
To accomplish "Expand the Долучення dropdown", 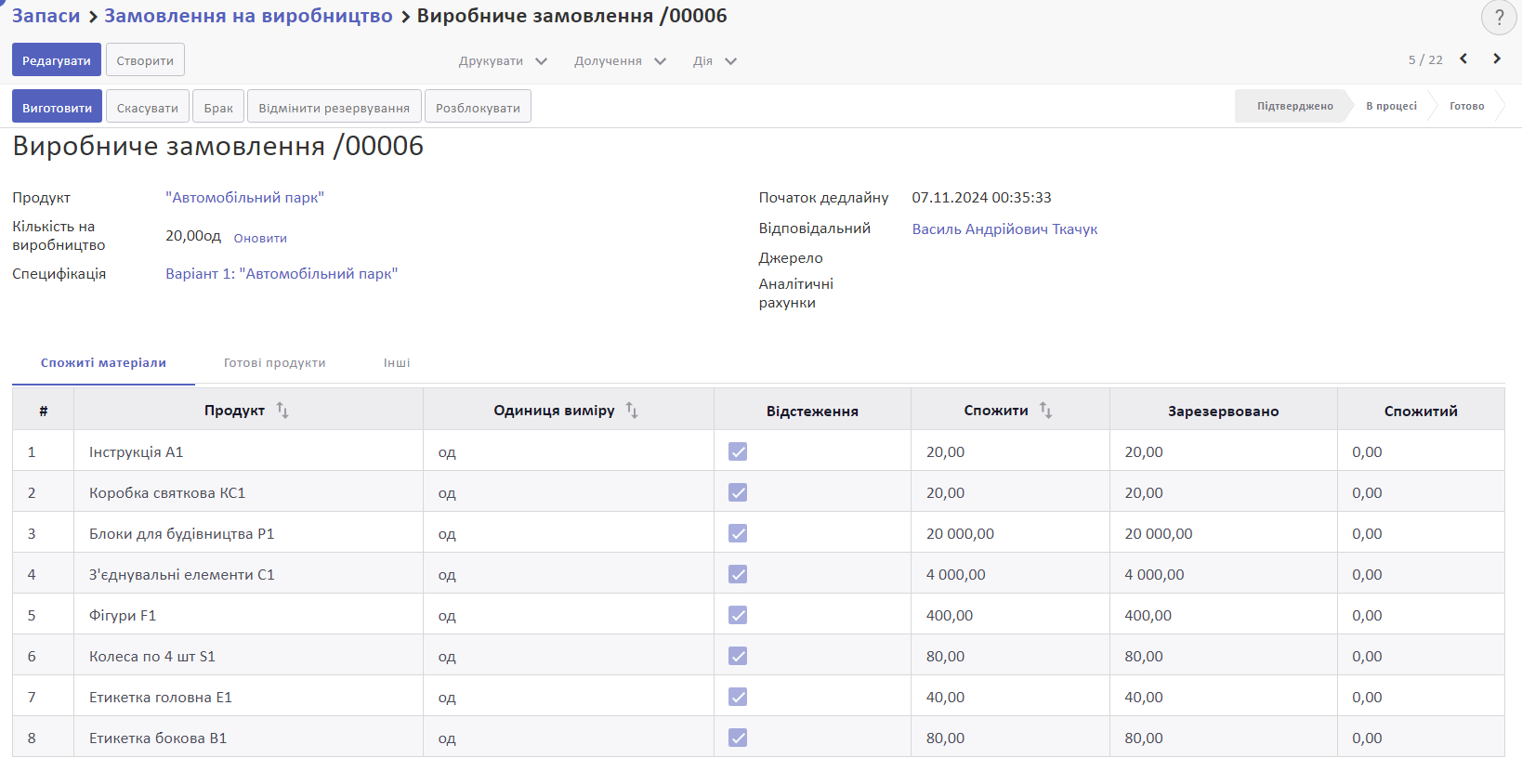I will [x=619, y=61].
